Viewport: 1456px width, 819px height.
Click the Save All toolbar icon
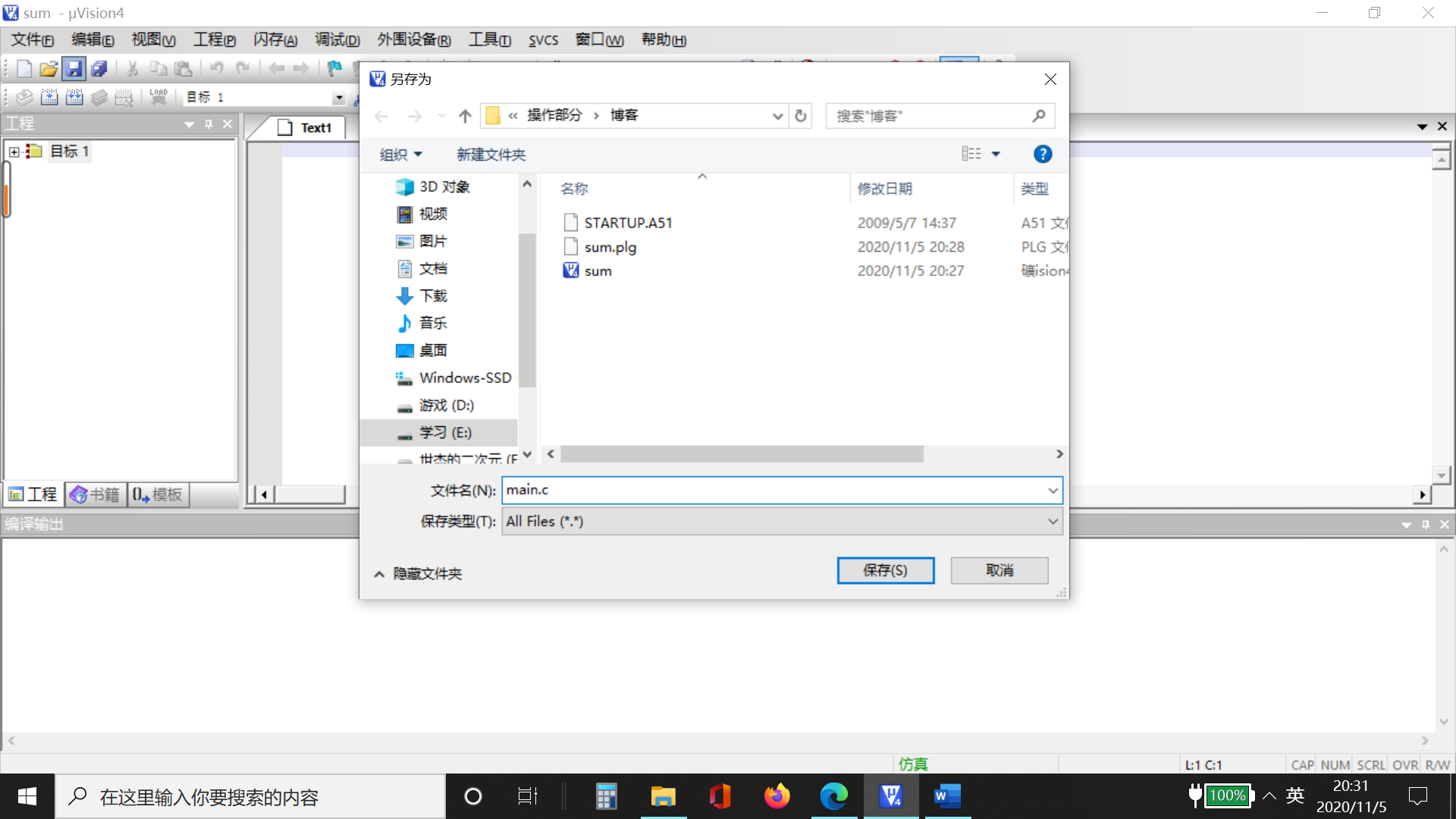99,69
